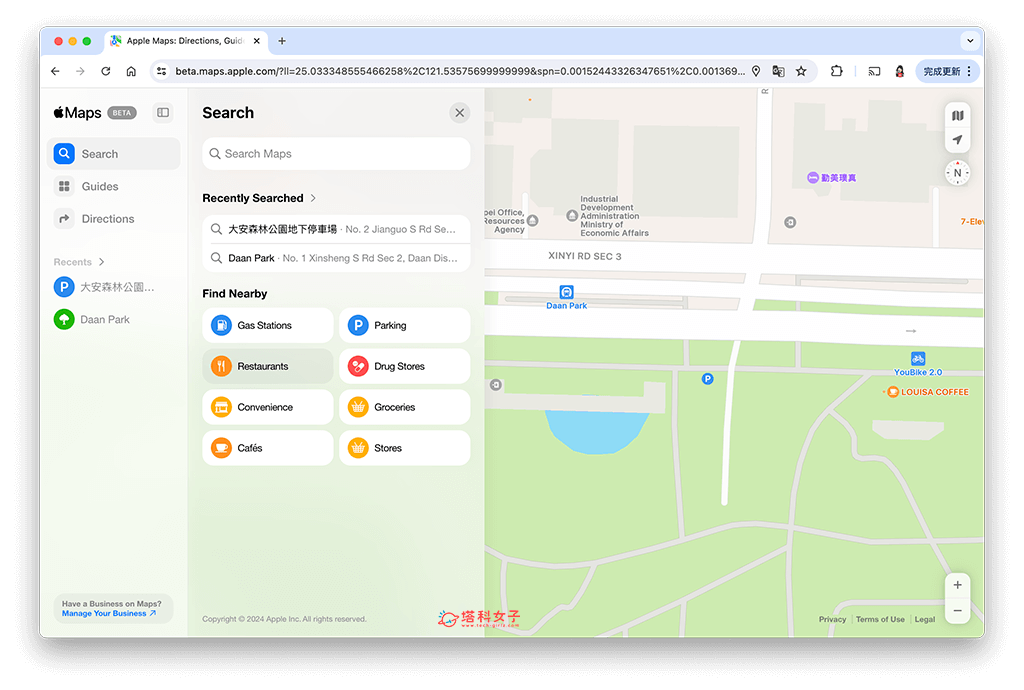1024x690 pixels.
Task: Switch to Directions in sidebar
Action: pyautogui.click(x=107, y=219)
